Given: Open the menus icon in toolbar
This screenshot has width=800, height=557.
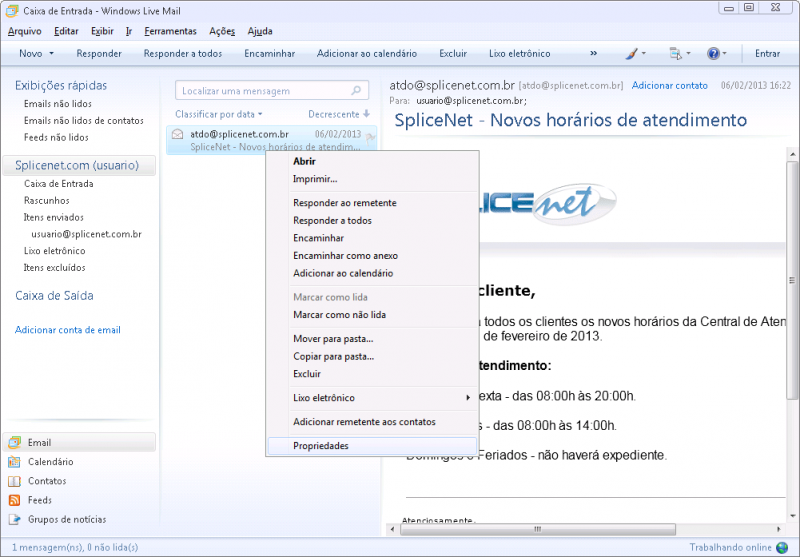Looking at the screenshot, I should click(675, 54).
